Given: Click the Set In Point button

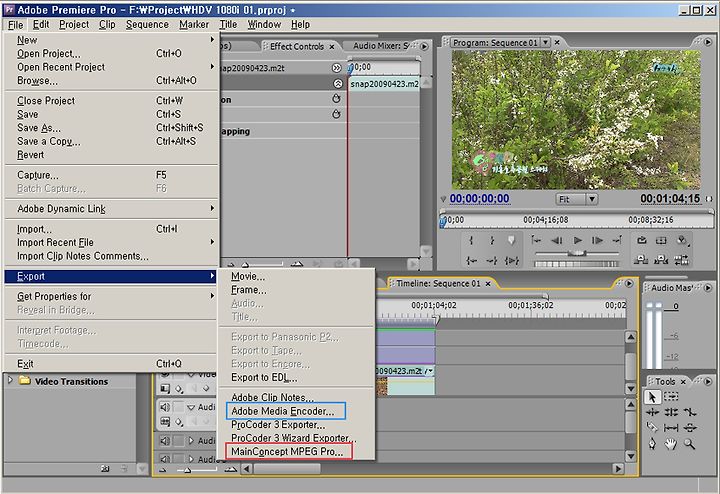Looking at the screenshot, I should tap(472, 240).
